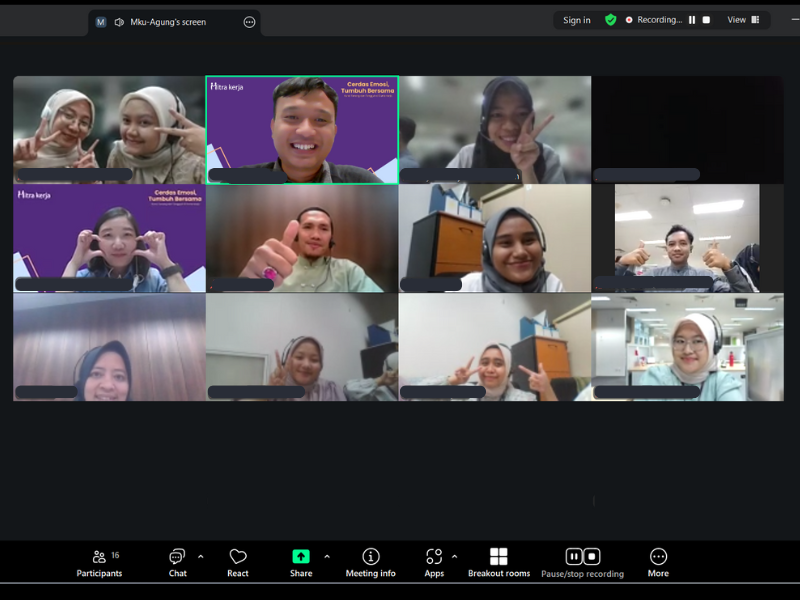Click the React heart icon
Viewport: 800px width, 600px height.
[x=237, y=563]
